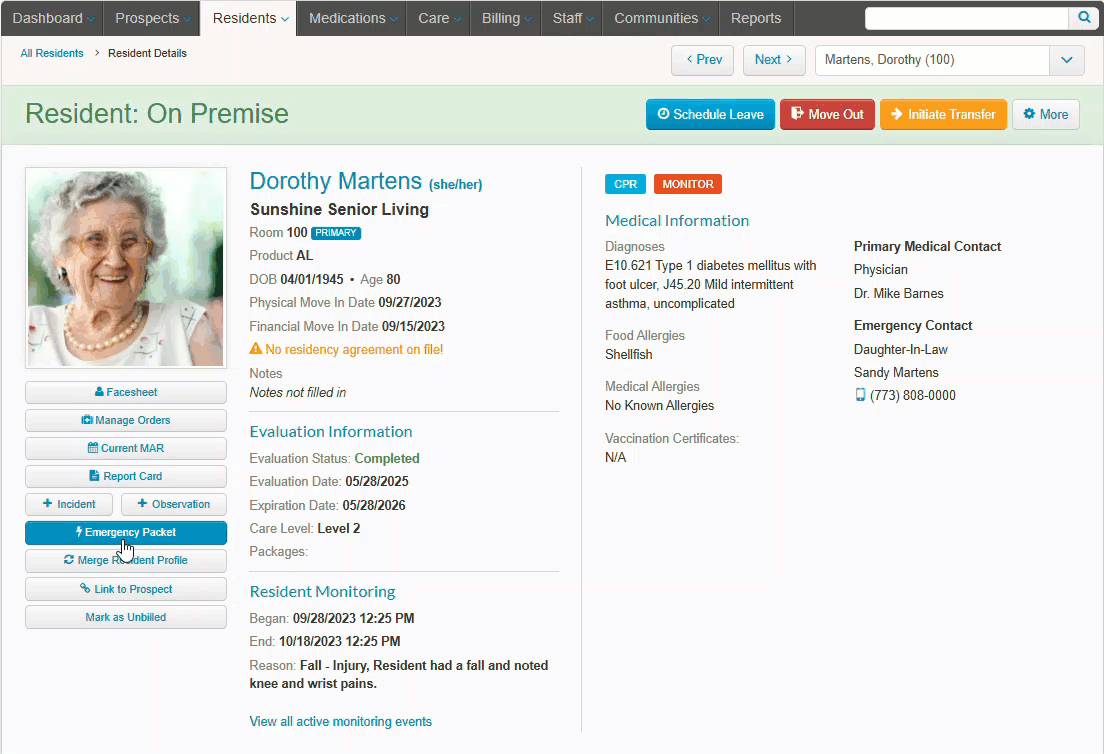
Task: Click the Move Out door icon
Action: 797,114
